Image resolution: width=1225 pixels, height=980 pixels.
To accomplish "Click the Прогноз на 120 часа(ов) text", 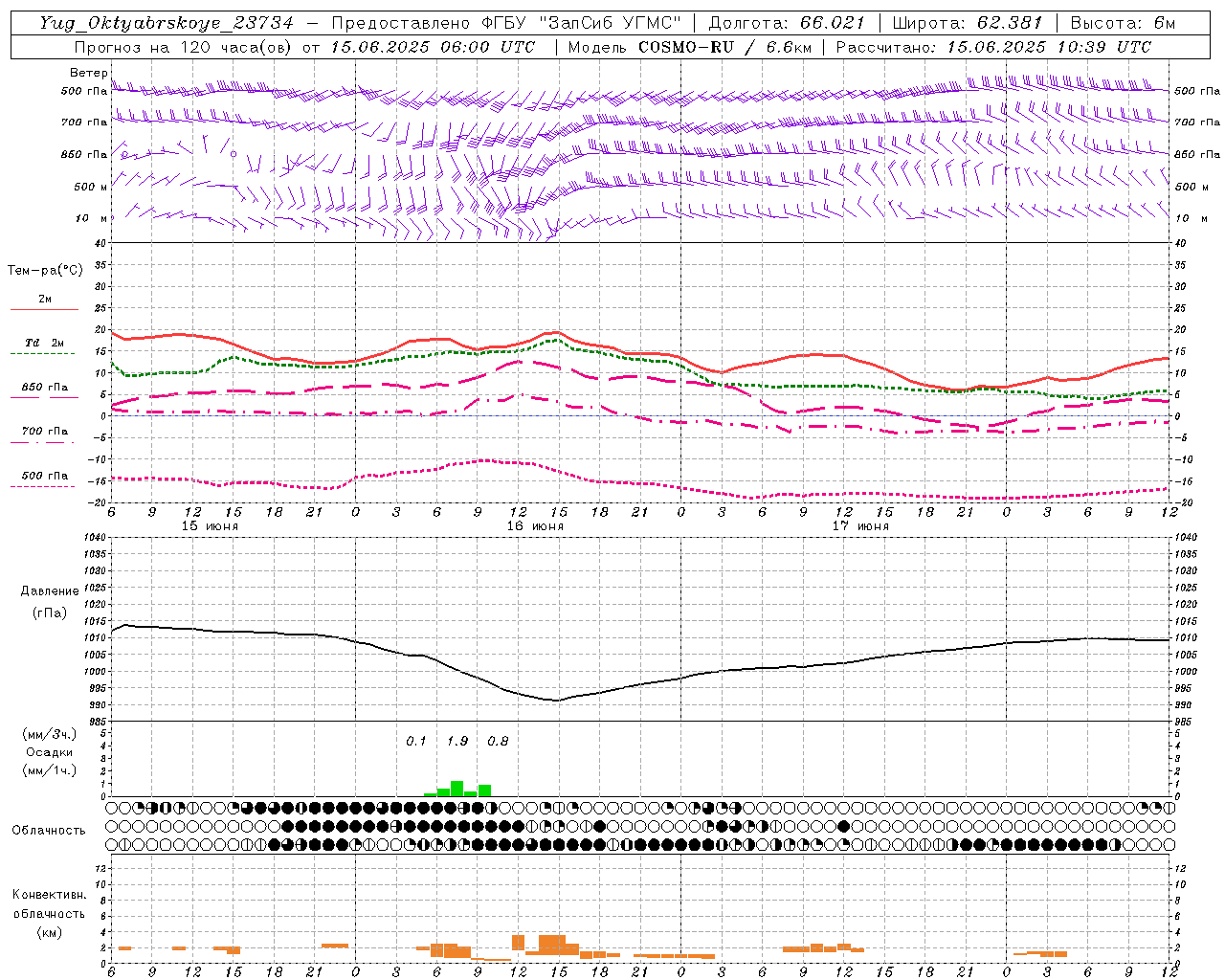I will pos(185,47).
